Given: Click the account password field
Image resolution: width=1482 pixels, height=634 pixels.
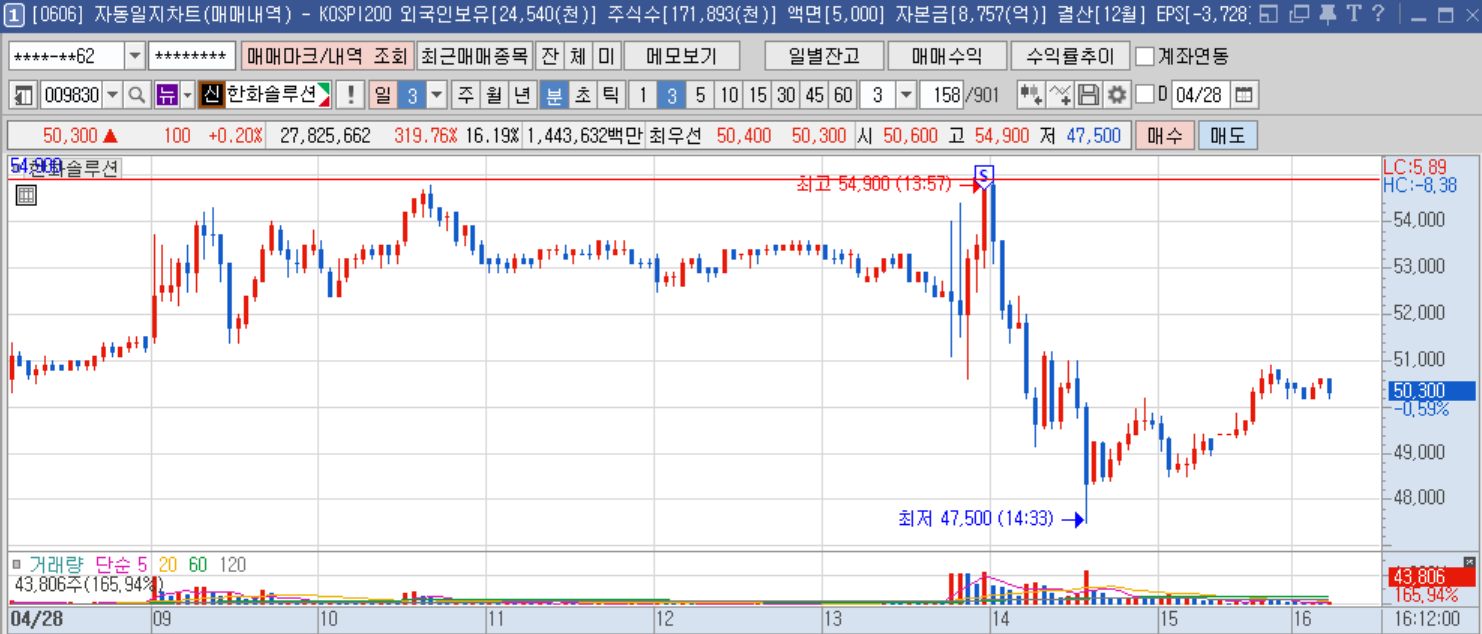Looking at the screenshot, I should [x=192, y=56].
